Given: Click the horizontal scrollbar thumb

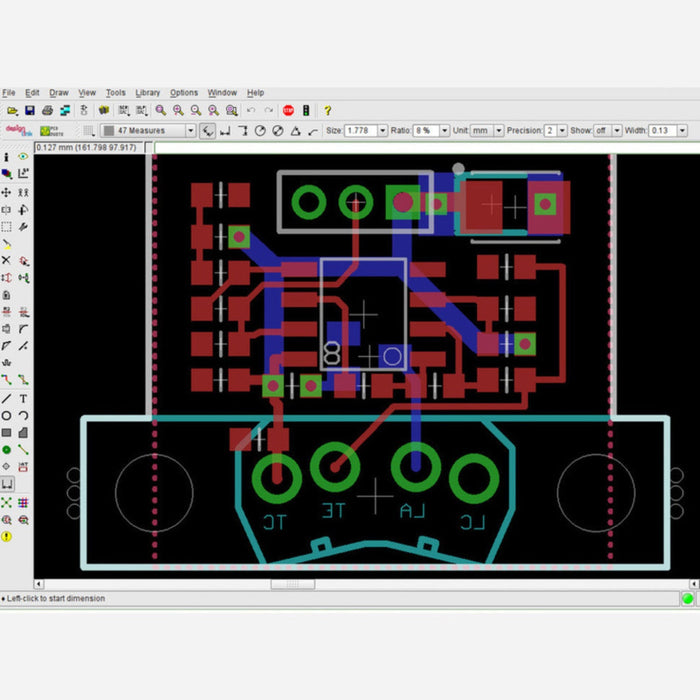Looking at the screenshot, I should pyautogui.click(x=292, y=584).
